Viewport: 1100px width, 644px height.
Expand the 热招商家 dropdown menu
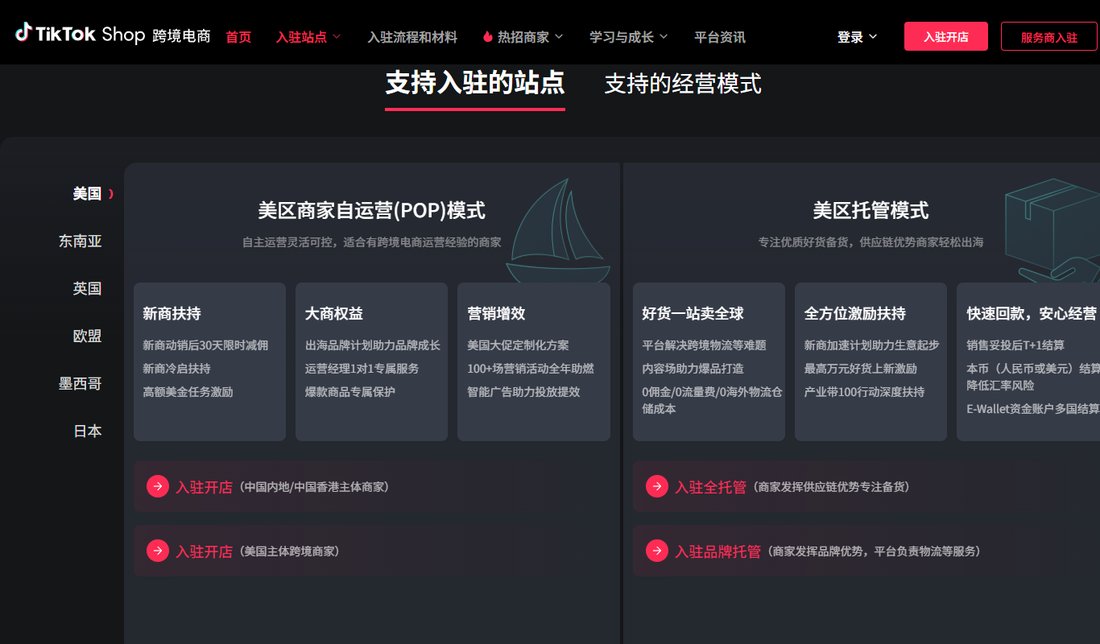(559, 36)
